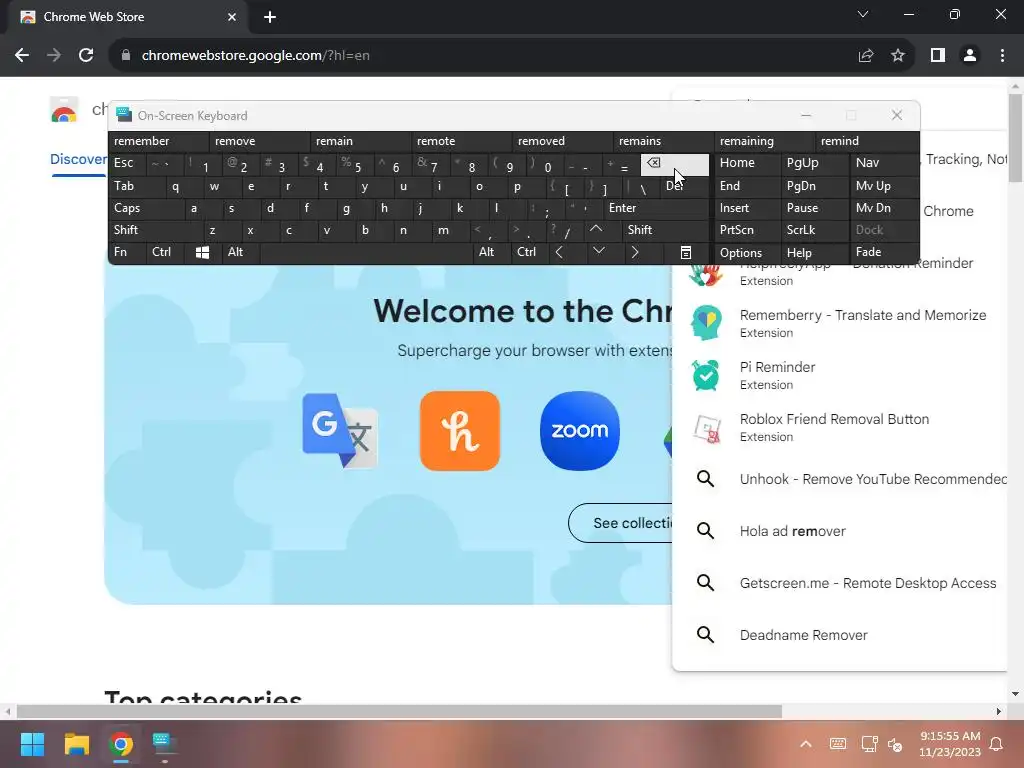The width and height of the screenshot is (1024, 768).
Task: Toggle left Ctrl key on keyboard
Action: pos(165,253)
